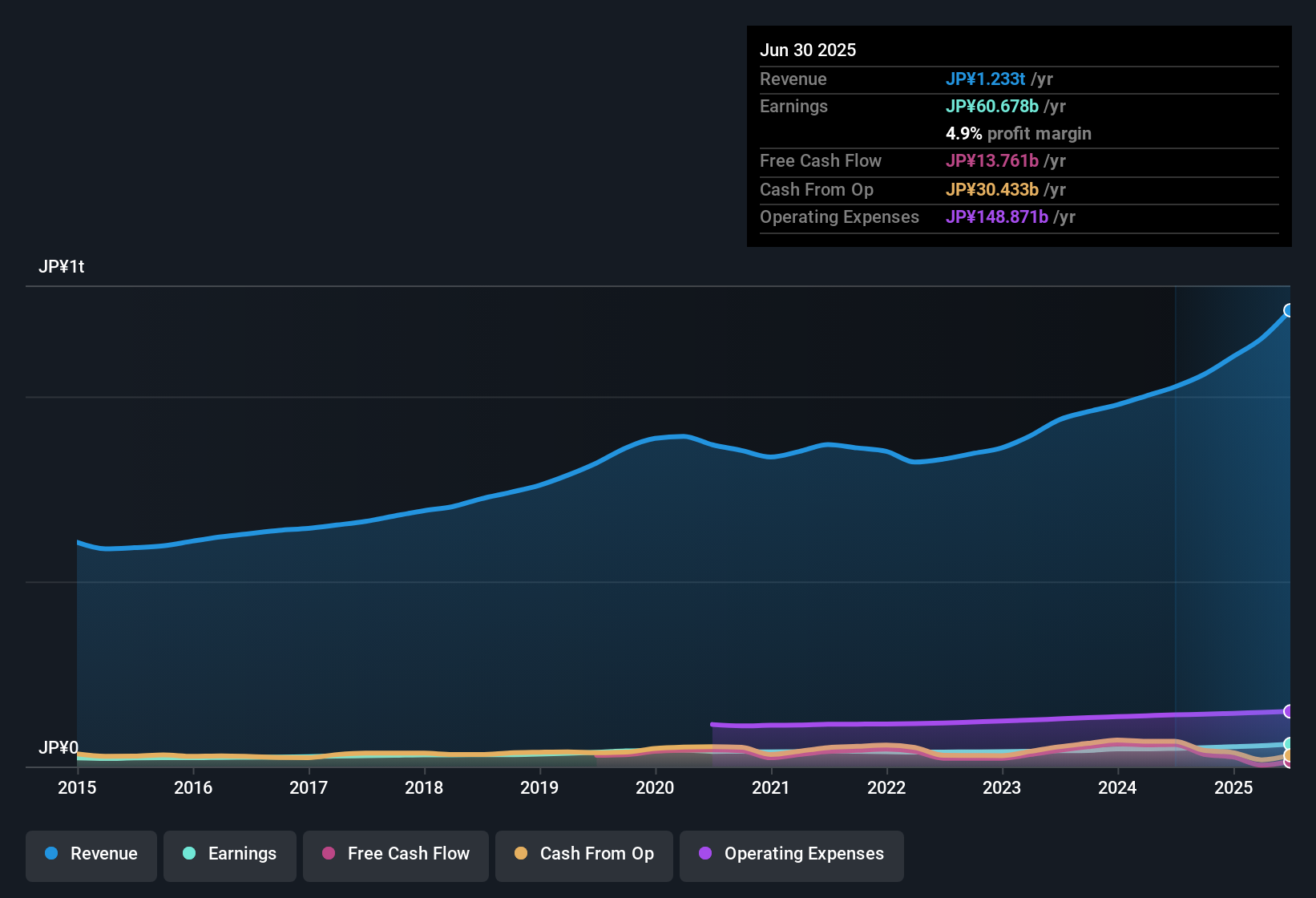1316x898 pixels.
Task: Click the Operating Expenses endpoint circle marker
Action: (1289, 711)
